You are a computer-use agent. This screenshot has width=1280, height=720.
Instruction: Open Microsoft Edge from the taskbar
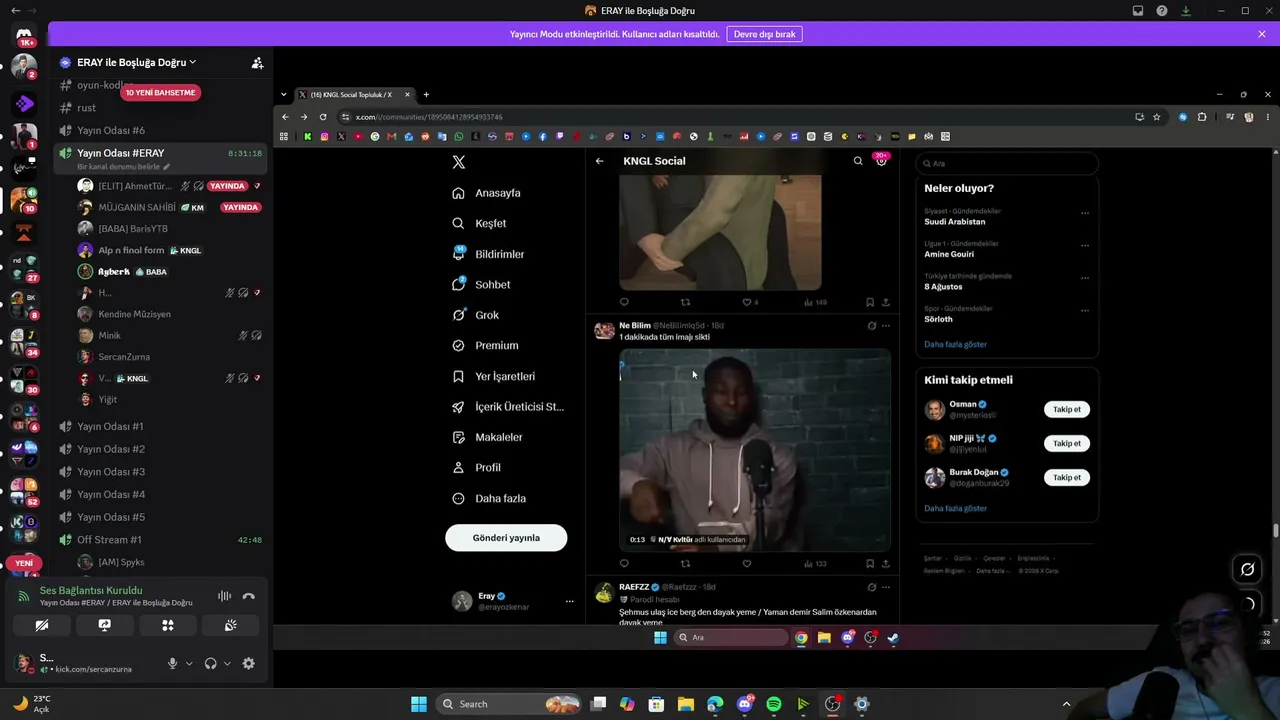pyautogui.click(x=715, y=704)
